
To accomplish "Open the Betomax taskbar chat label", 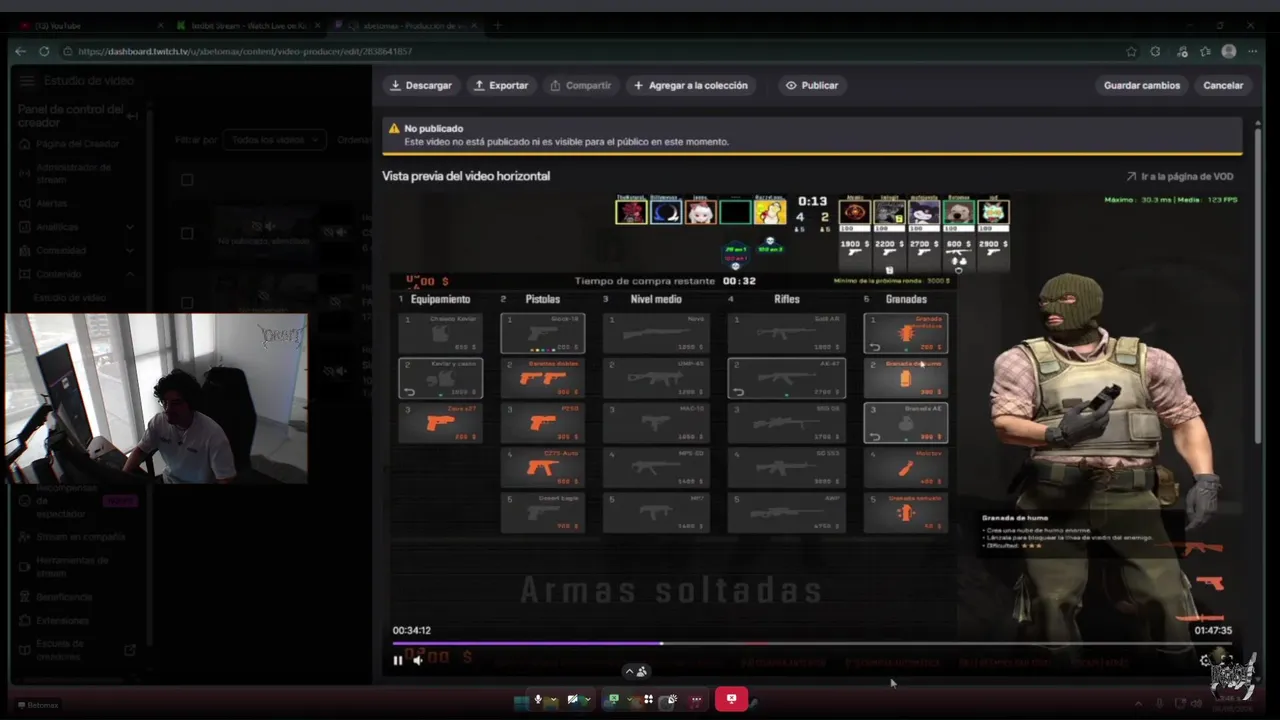I will (x=38, y=705).
